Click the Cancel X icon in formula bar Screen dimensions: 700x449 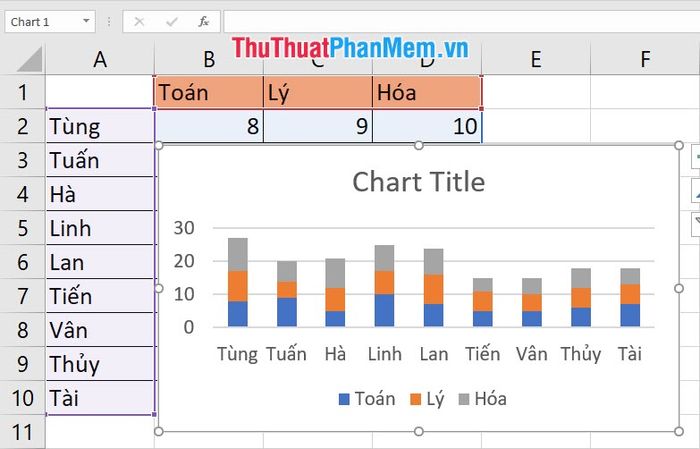139,21
